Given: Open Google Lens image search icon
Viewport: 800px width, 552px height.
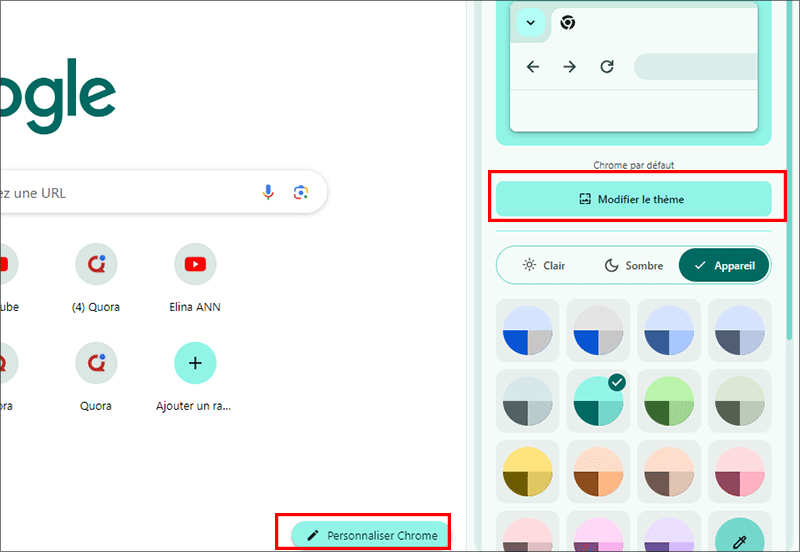Looking at the screenshot, I should pos(301,192).
